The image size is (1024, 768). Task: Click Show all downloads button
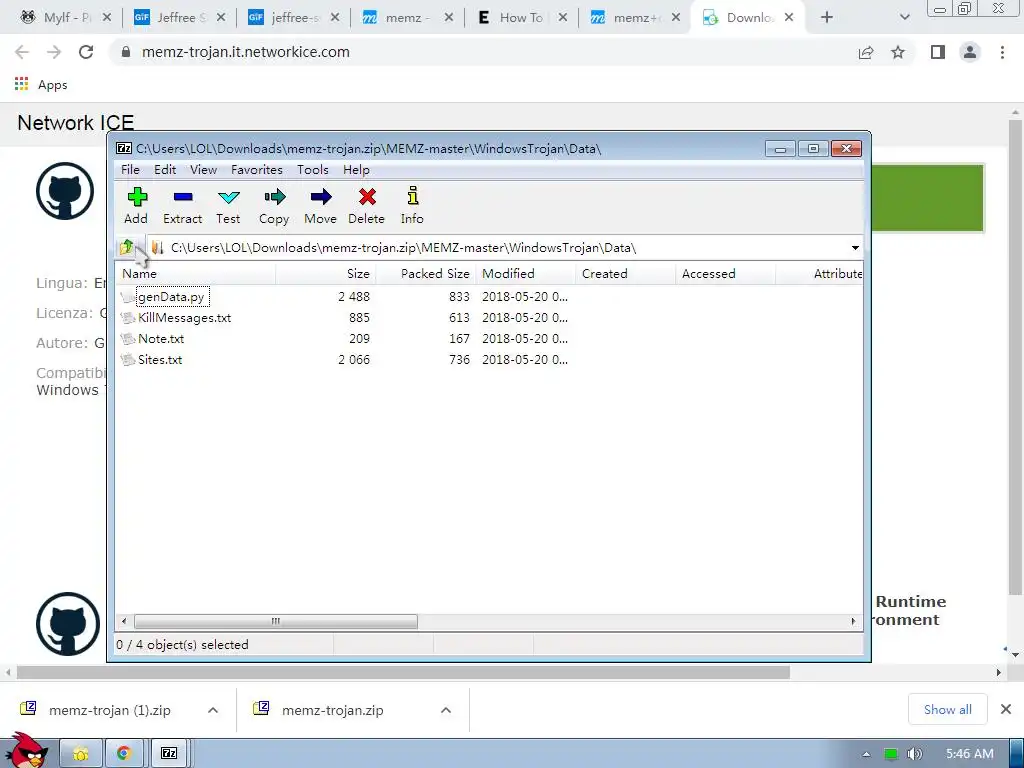tap(948, 709)
